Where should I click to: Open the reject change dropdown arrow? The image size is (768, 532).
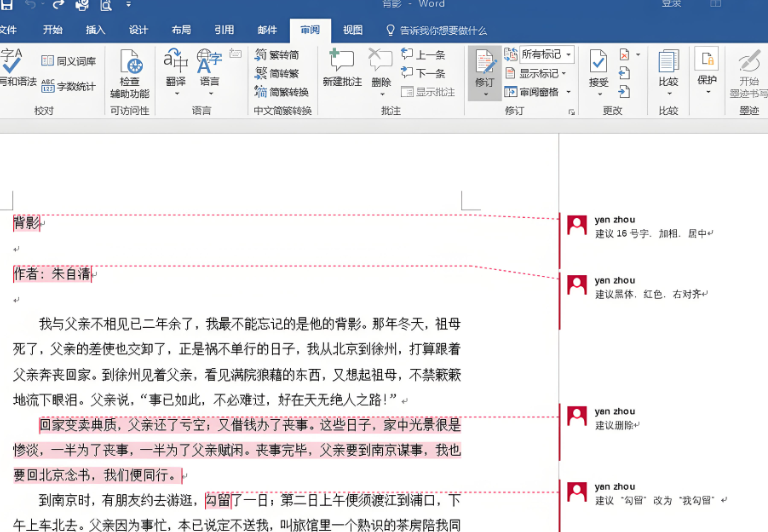[x=638, y=54]
